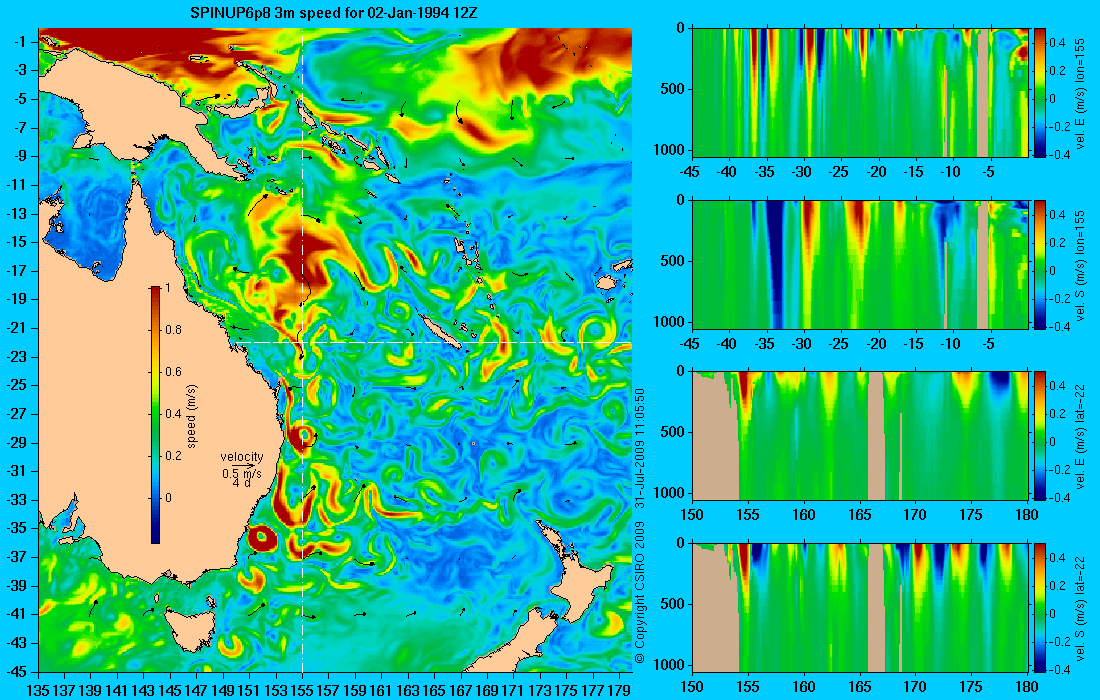Click the "0.5 m/s" velocity scale text

tap(242, 473)
